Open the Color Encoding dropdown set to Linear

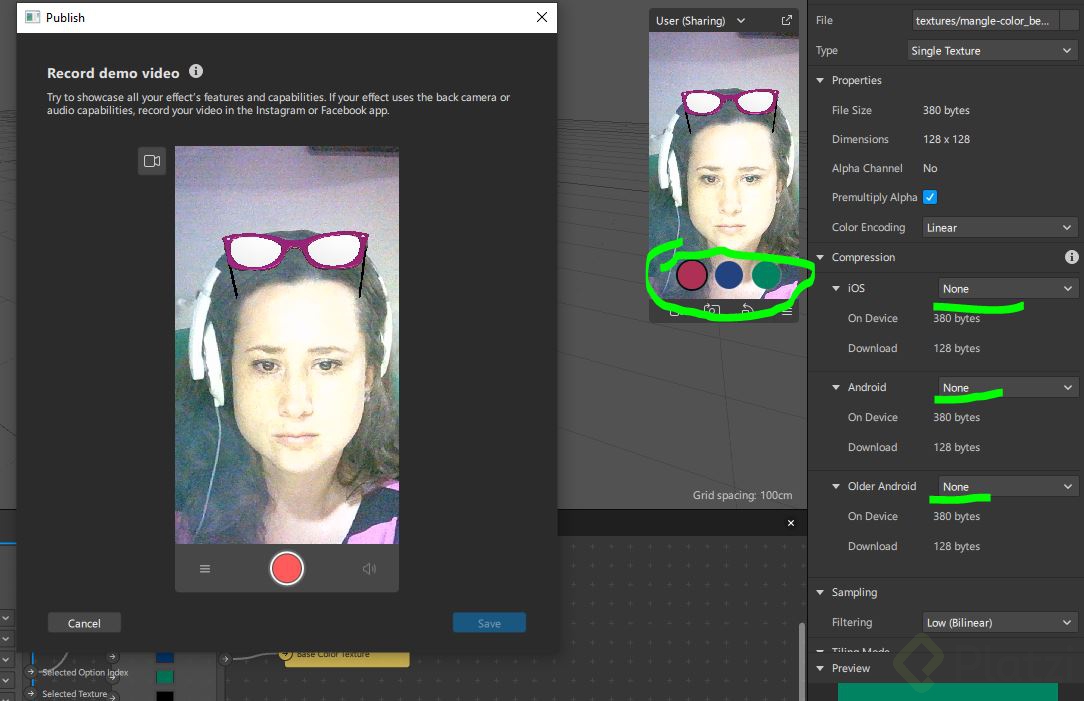pos(999,227)
